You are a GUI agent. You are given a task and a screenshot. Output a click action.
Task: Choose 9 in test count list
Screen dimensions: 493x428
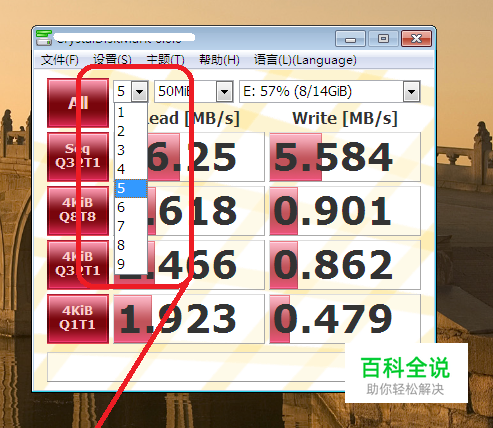pos(131,264)
